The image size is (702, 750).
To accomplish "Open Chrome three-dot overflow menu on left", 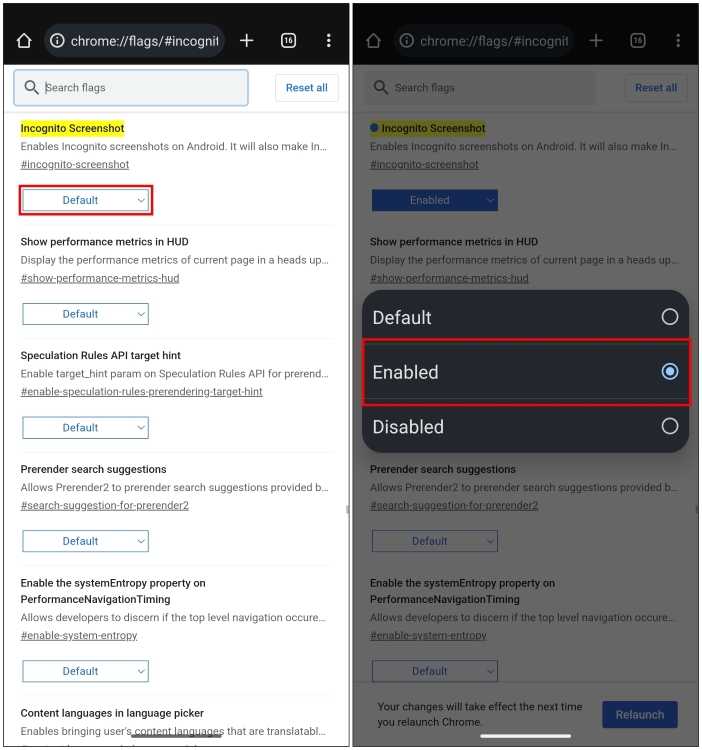I will click(328, 41).
